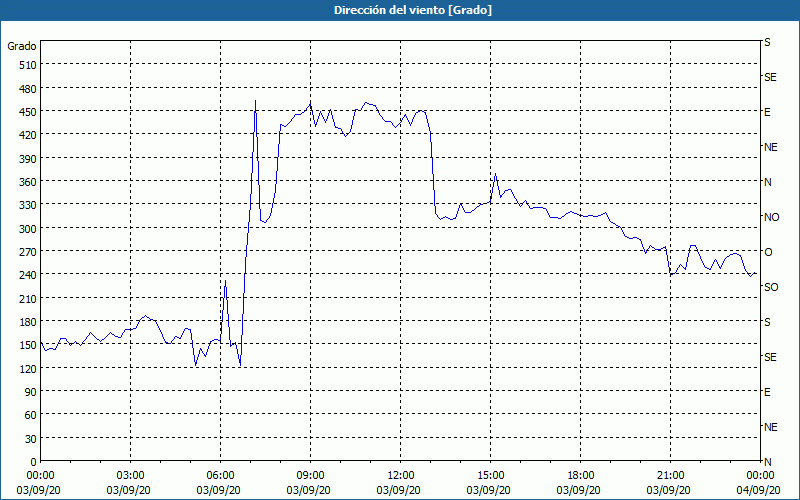Image resolution: width=800 pixels, height=500 pixels.
Task: Select the 18:00 time axis label
Action: coord(580,476)
